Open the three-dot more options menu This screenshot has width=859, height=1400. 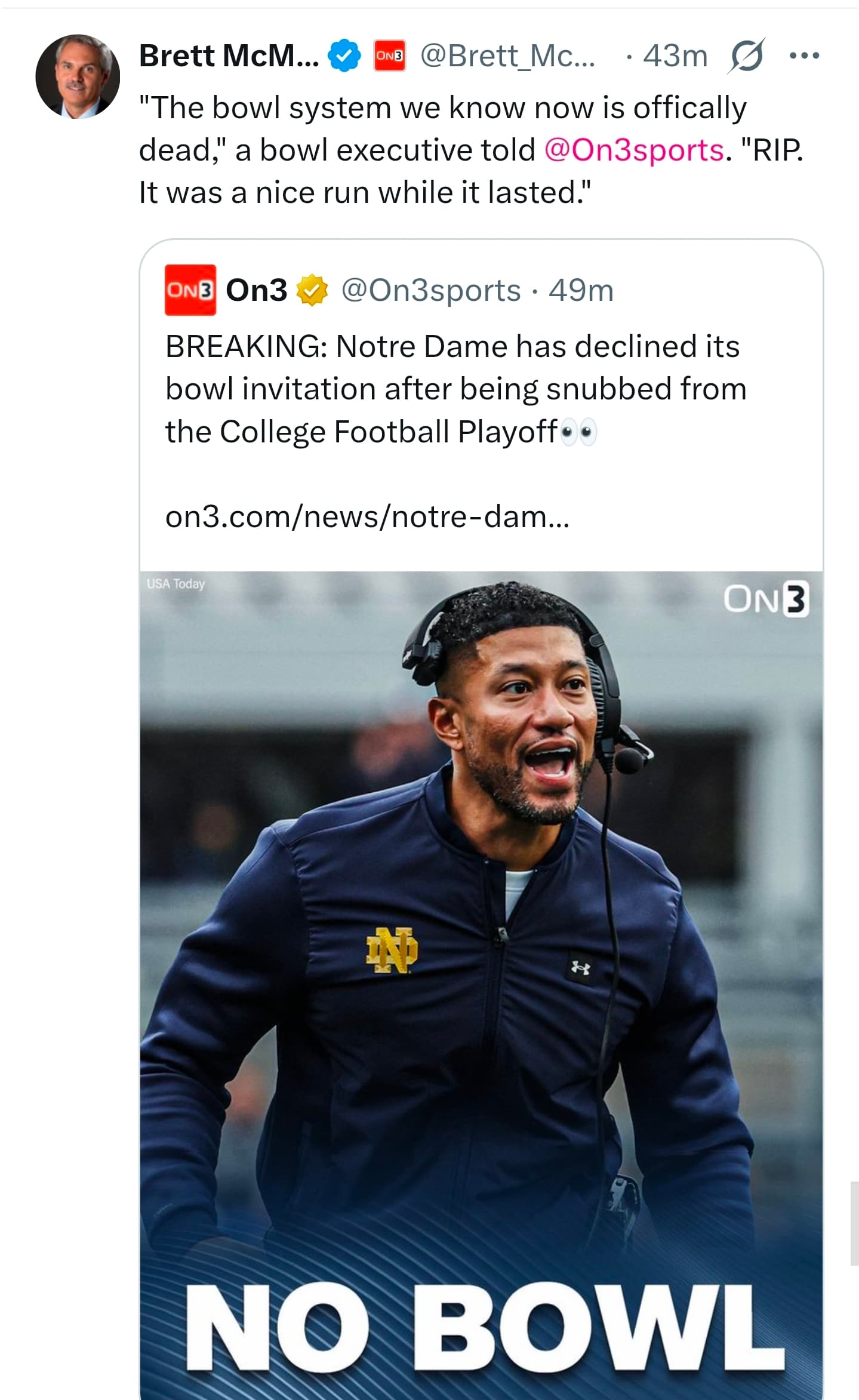(803, 56)
